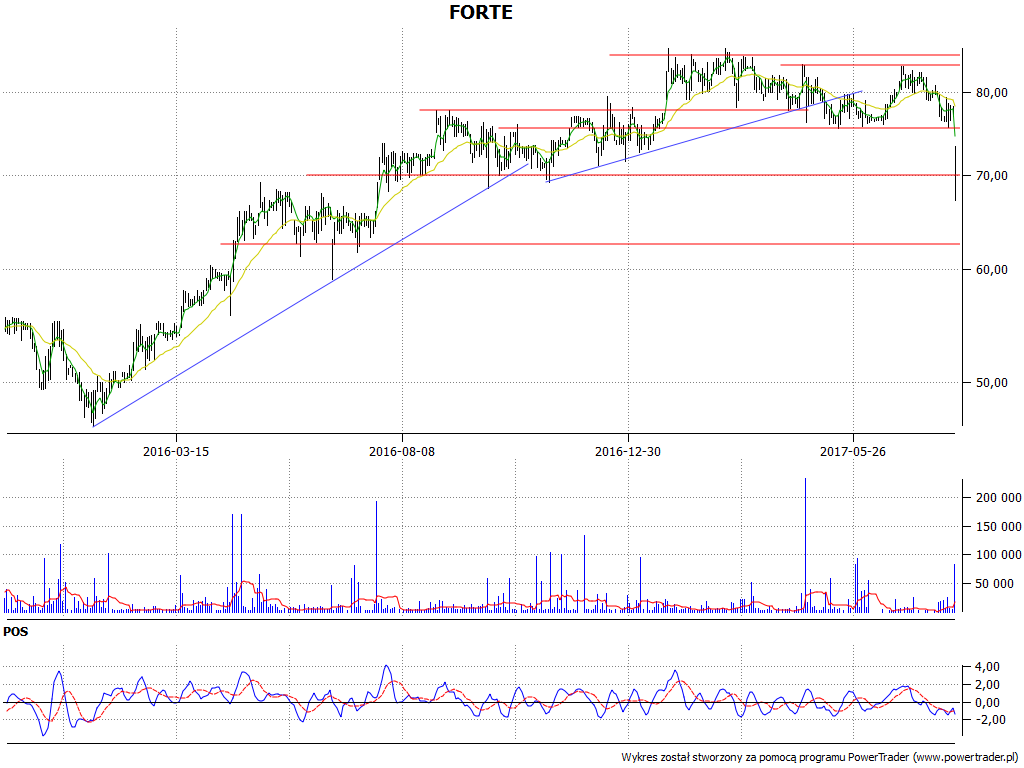This screenshot has height=768, width=1024.
Task: Click the FORTE chart title
Action: (481, 12)
